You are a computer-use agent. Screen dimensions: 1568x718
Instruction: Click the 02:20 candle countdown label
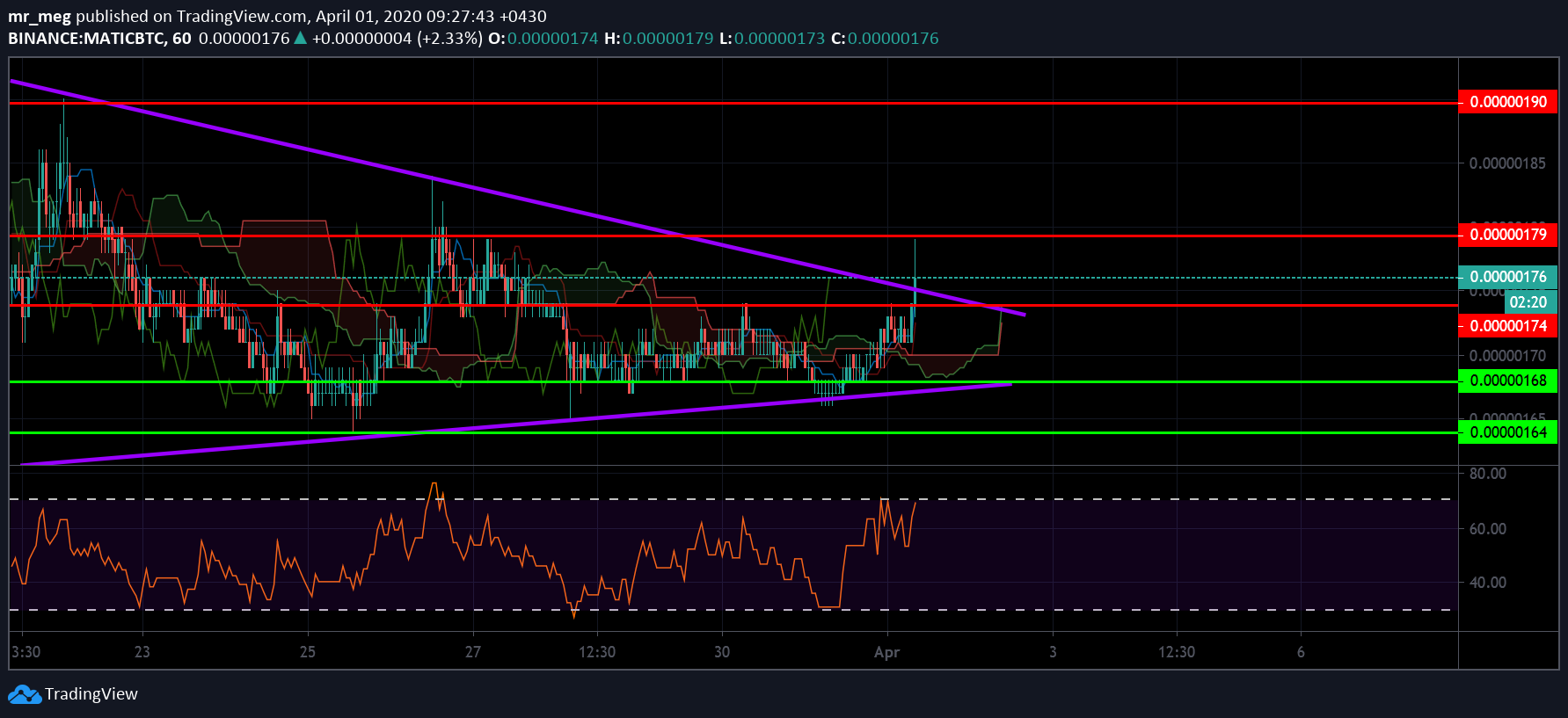[x=1528, y=301]
